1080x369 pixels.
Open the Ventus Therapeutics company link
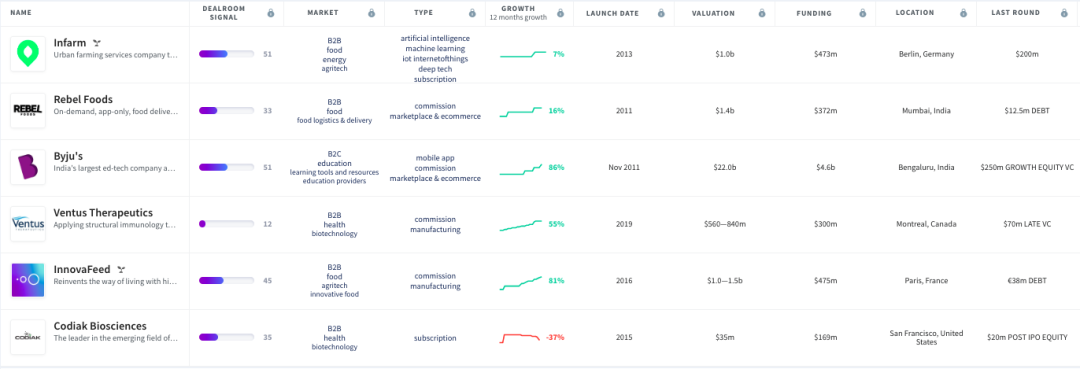pos(103,213)
